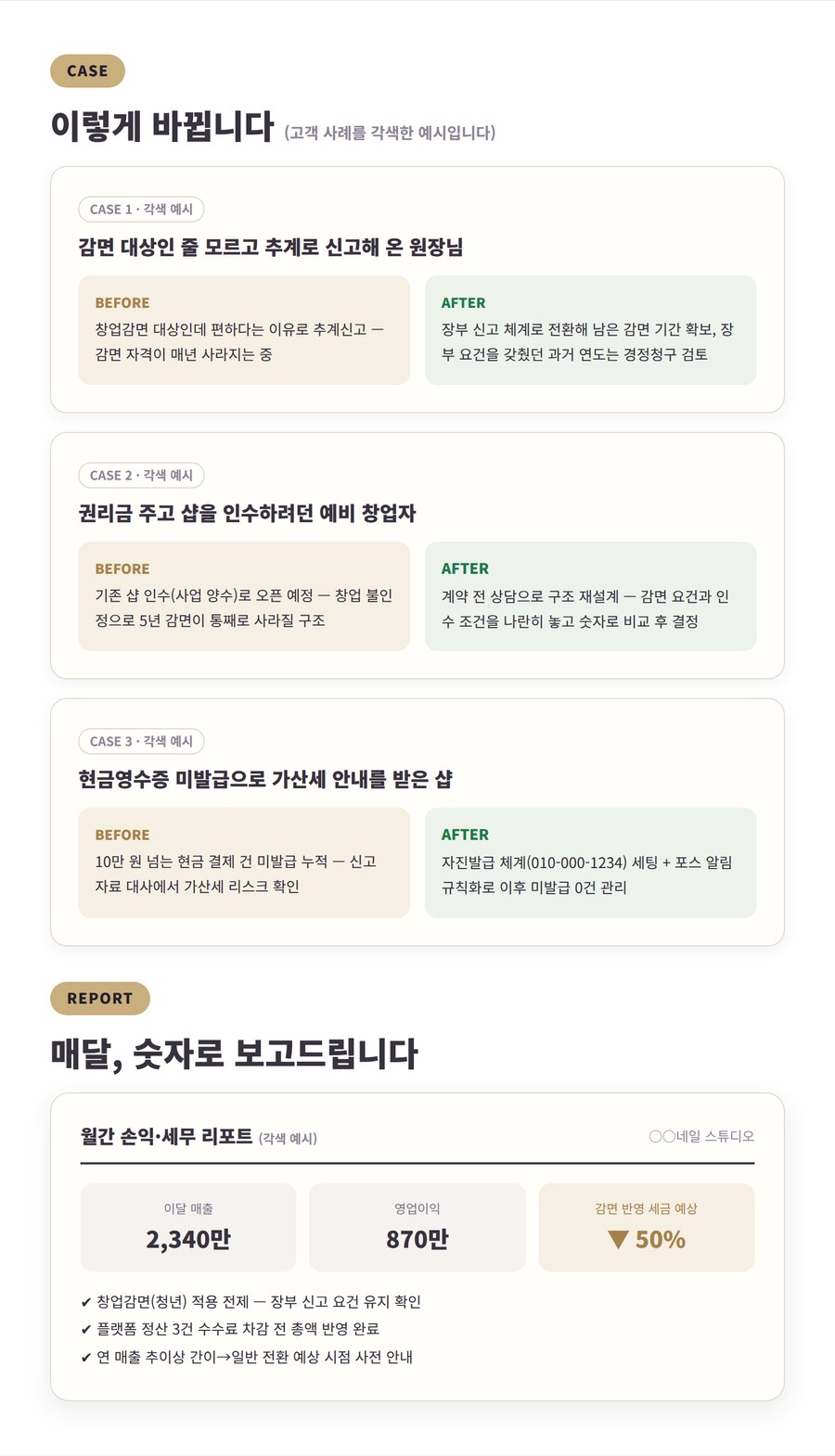The height and width of the screenshot is (1456, 835).
Task: Click the ○○네일 스튜디오 label
Action: coord(701,1136)
